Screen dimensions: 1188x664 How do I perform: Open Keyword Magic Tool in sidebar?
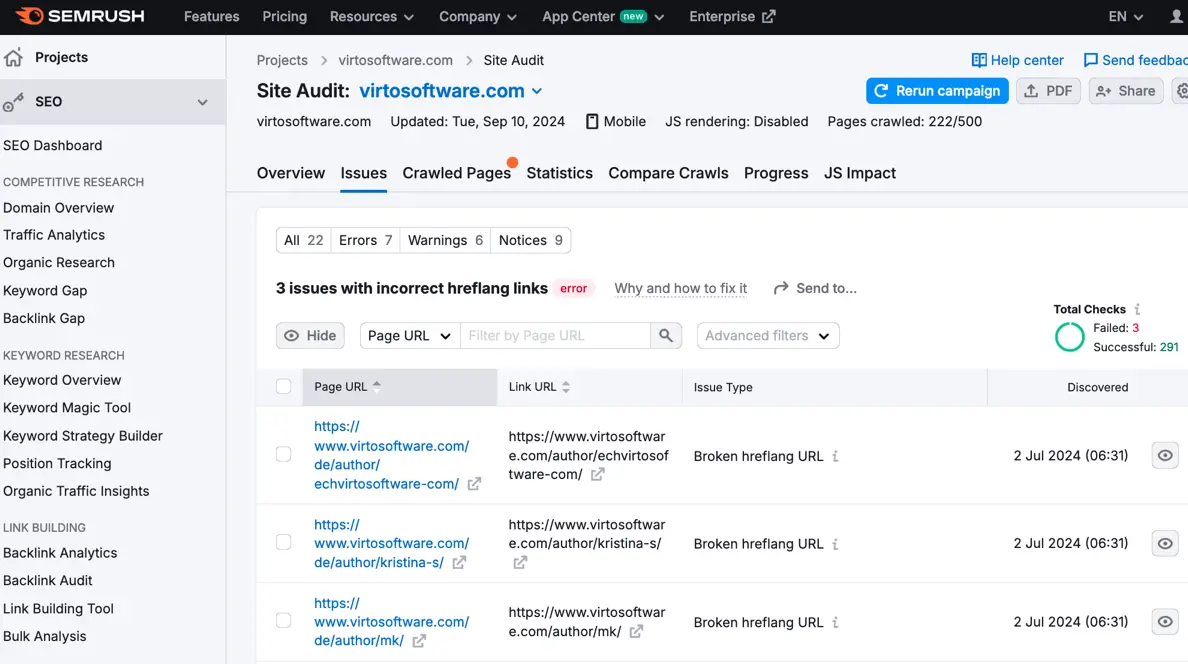click(67, 408)
